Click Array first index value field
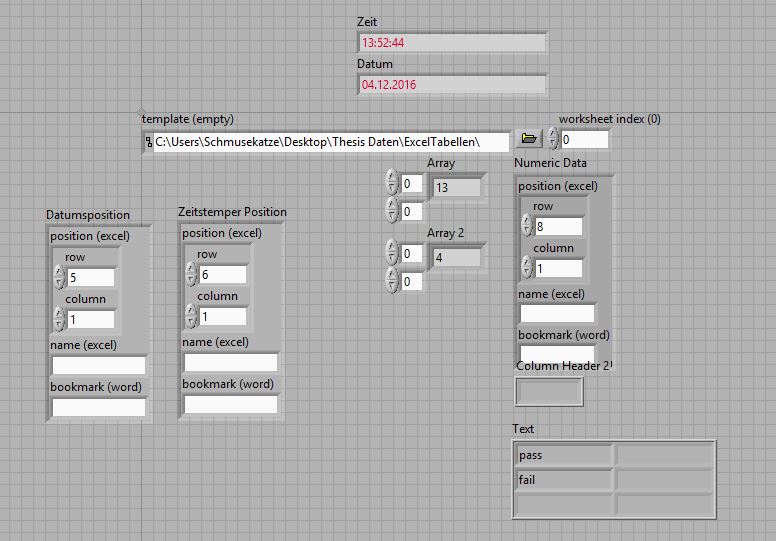Image resolution: width=776 pixels, height=541 pixels. (x=412, y=184)
